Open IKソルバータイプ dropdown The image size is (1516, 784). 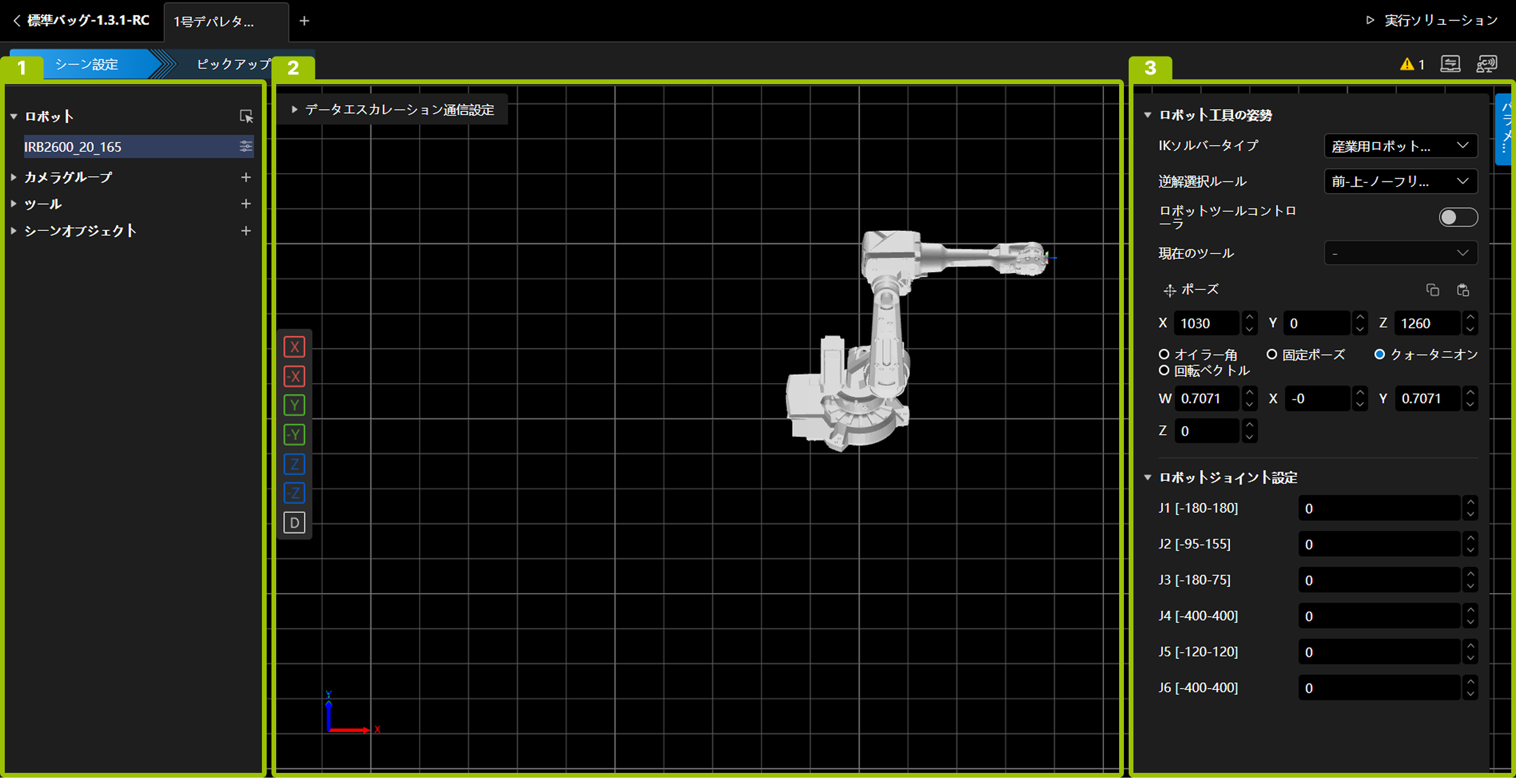pos(1400,146)
